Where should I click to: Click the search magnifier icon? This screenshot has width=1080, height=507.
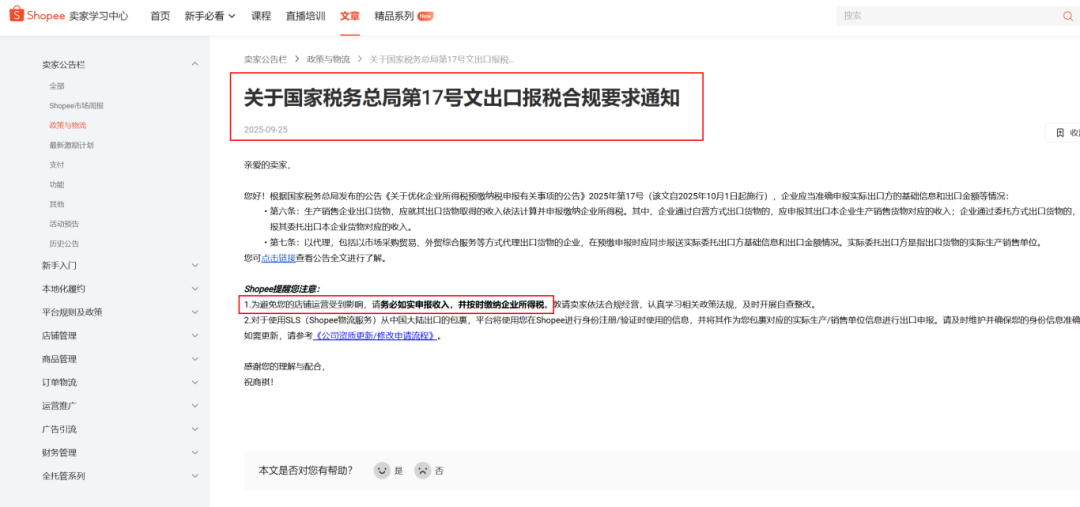click(1068, 16)
